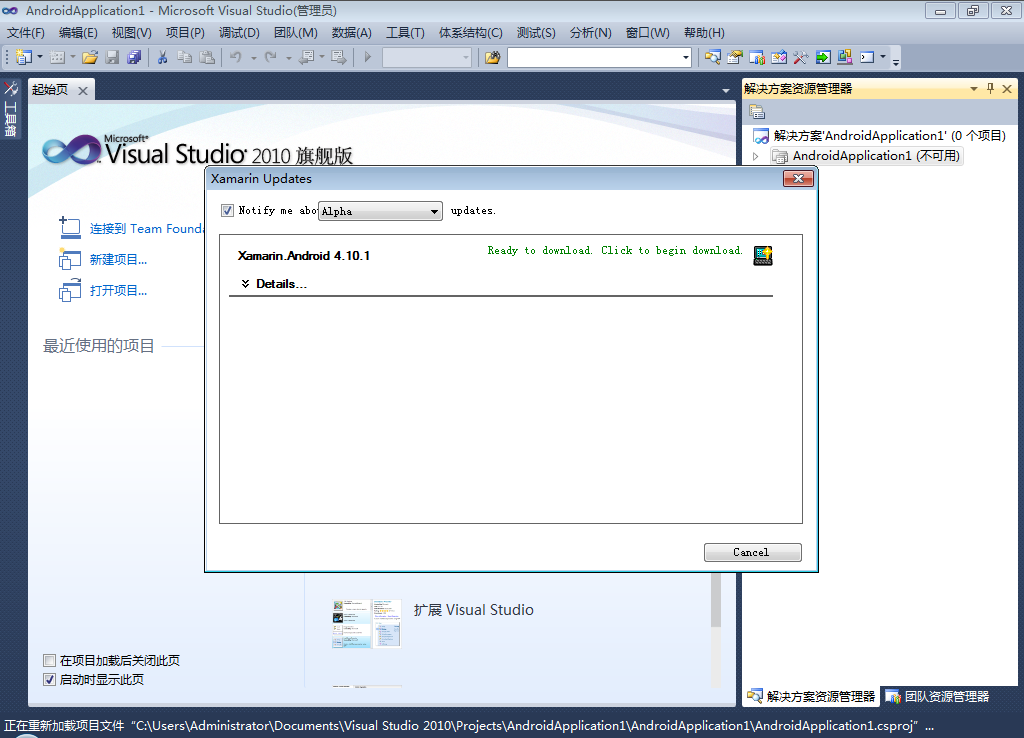Open the 调试(D) menu
Image resolution: width=1024 pixels, height=738 pixels.
coord(239,33)
